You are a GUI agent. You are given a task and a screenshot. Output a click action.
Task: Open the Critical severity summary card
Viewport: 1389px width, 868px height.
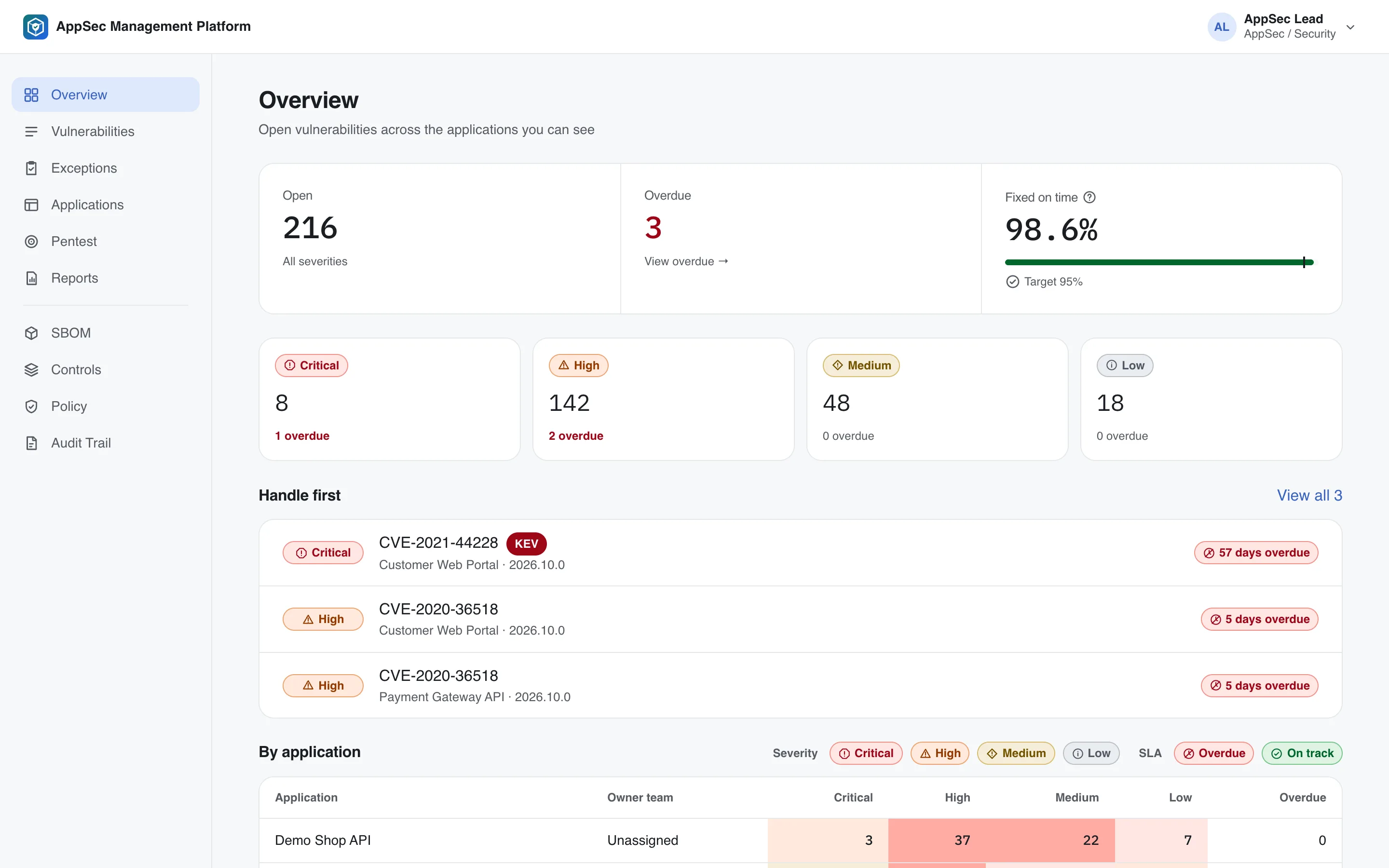(390, 399)
